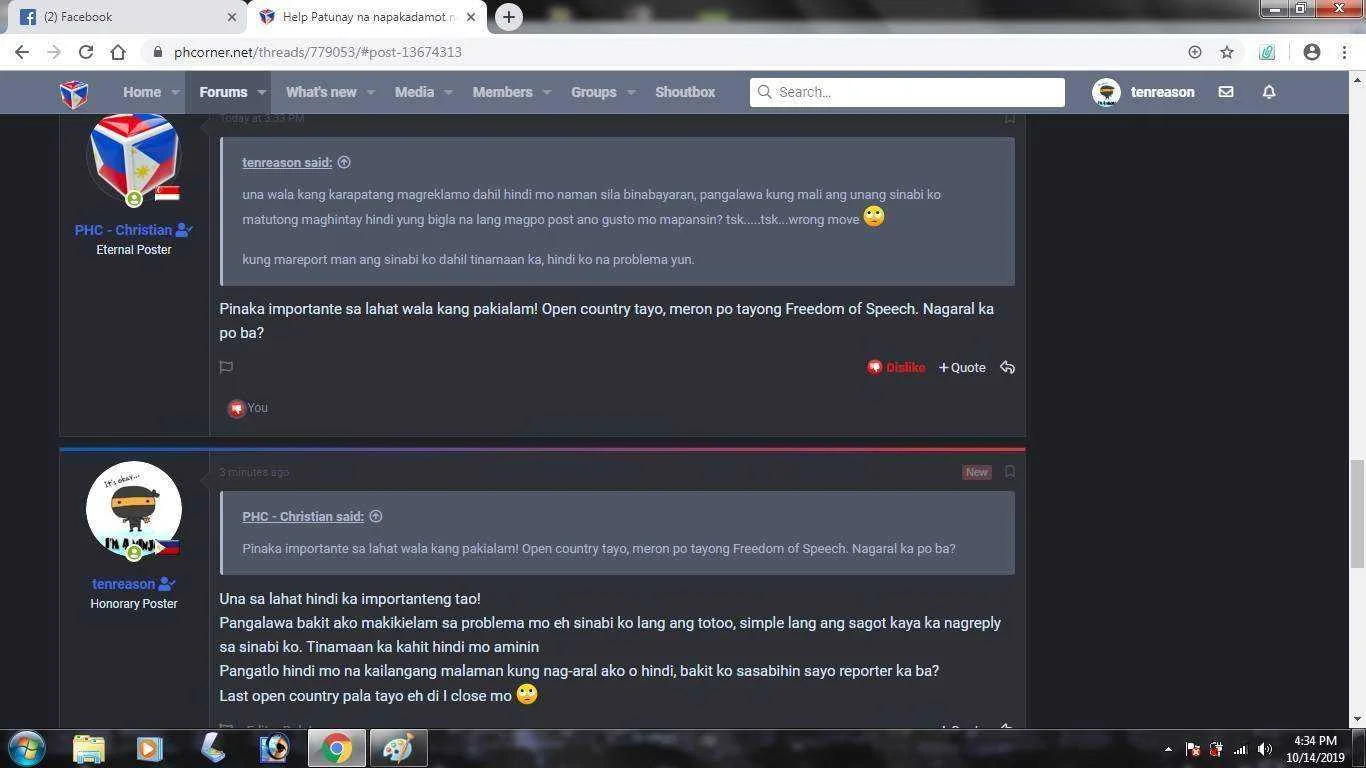
Task: Expand the What's new dropdown arrow
Action: tap(370, 92)
